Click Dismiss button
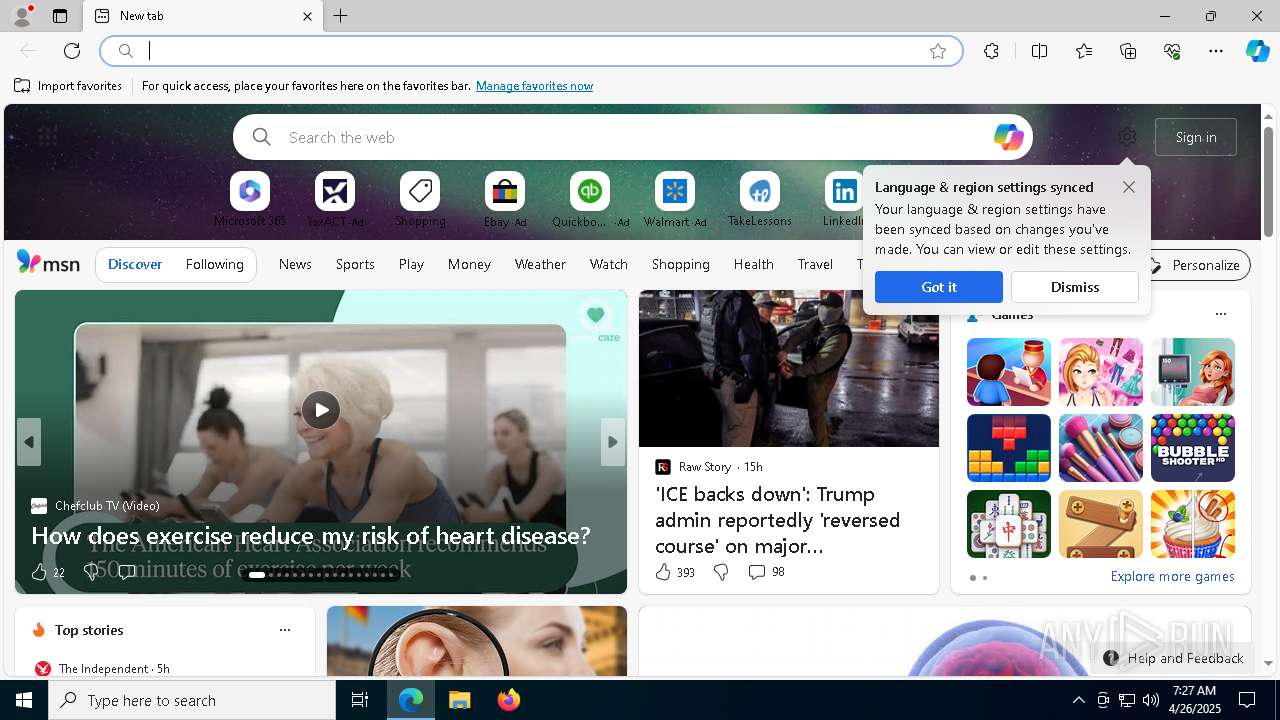The height and width of the screenshot is (720, 1280). coord(1075,287)
